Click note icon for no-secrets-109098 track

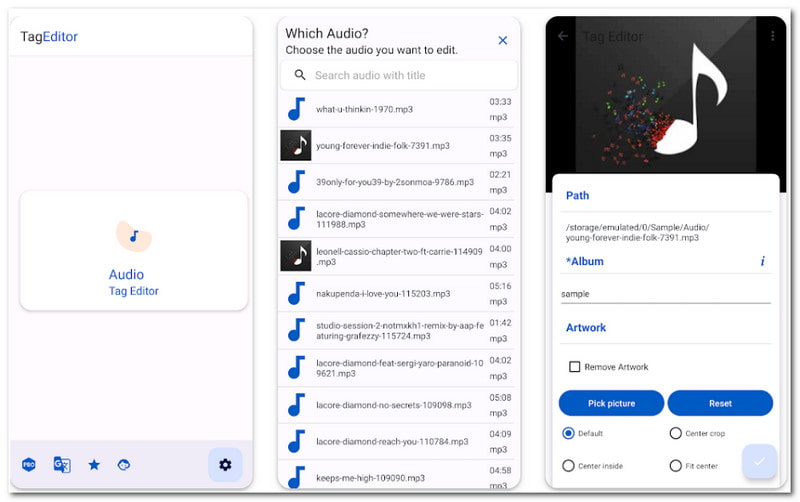[296, 405]
